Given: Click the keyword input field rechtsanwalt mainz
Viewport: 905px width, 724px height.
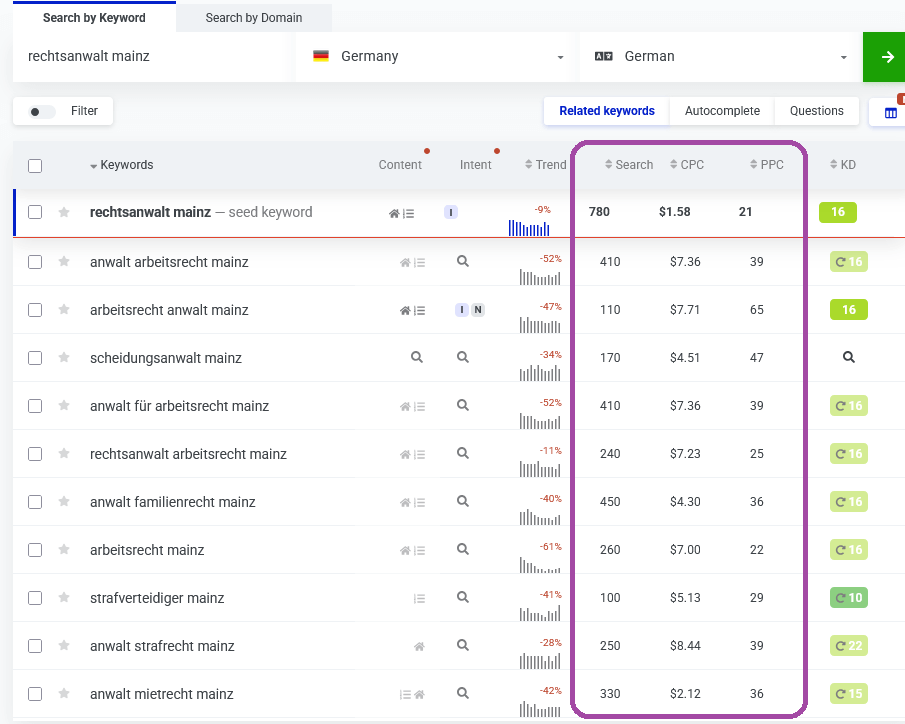Looking at the screenshot, I should pos(149,57).
